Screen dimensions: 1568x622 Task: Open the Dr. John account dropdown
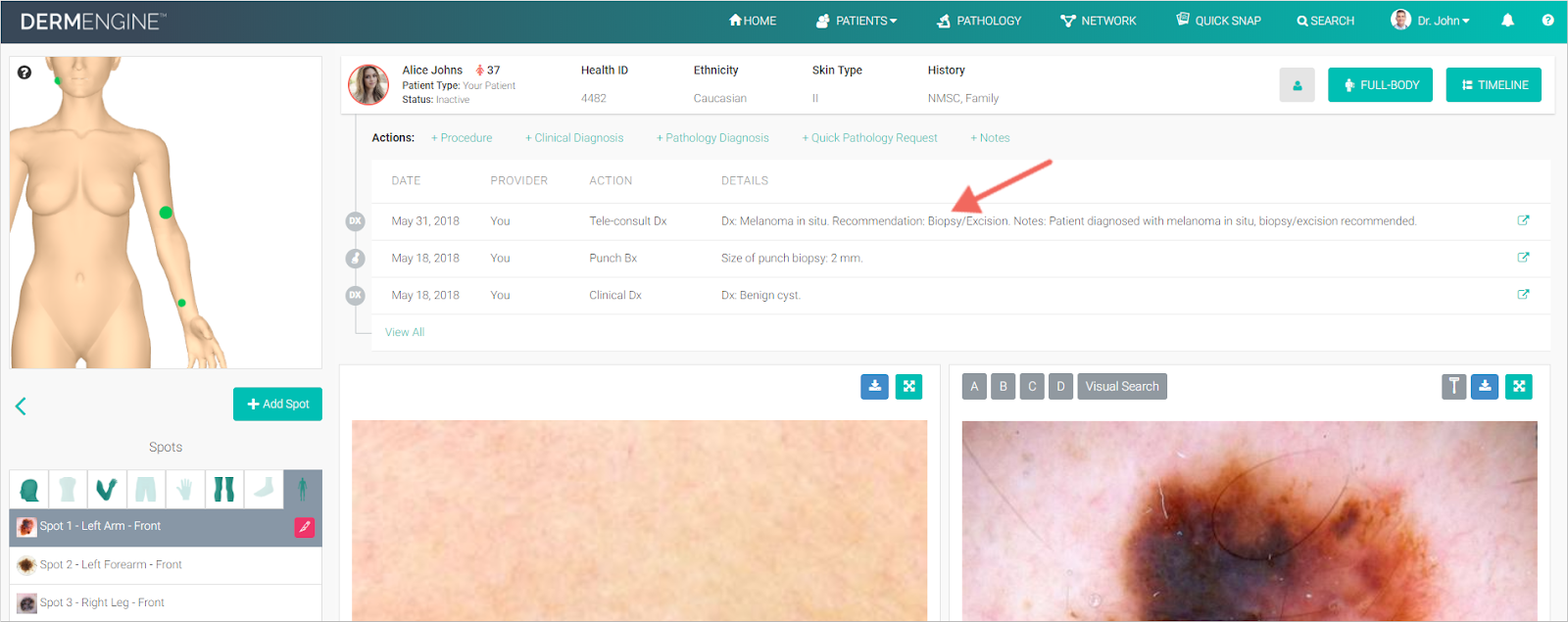point(1431,21)
